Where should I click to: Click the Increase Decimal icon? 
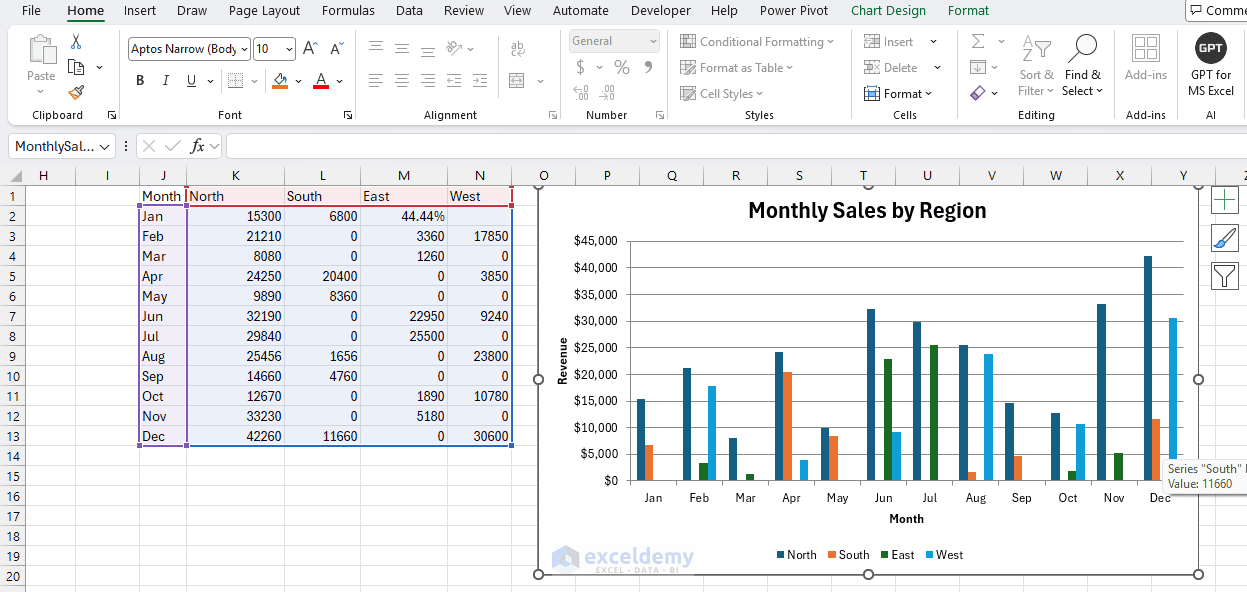click(581, 93)
